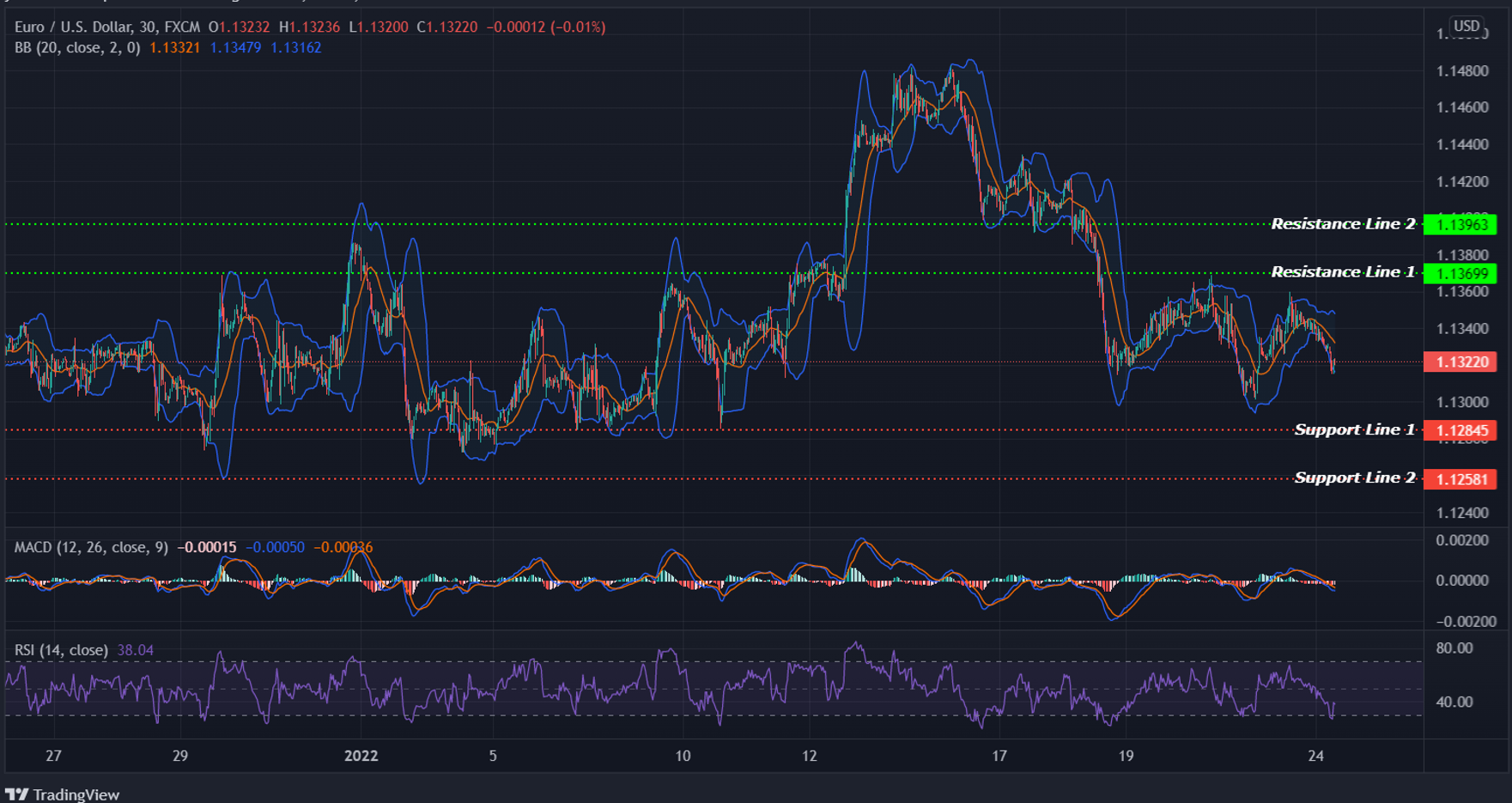This screenshot has width=1512, height=803.
Task: Click the RSI reading 38.04
Action: tap(136, 650)
